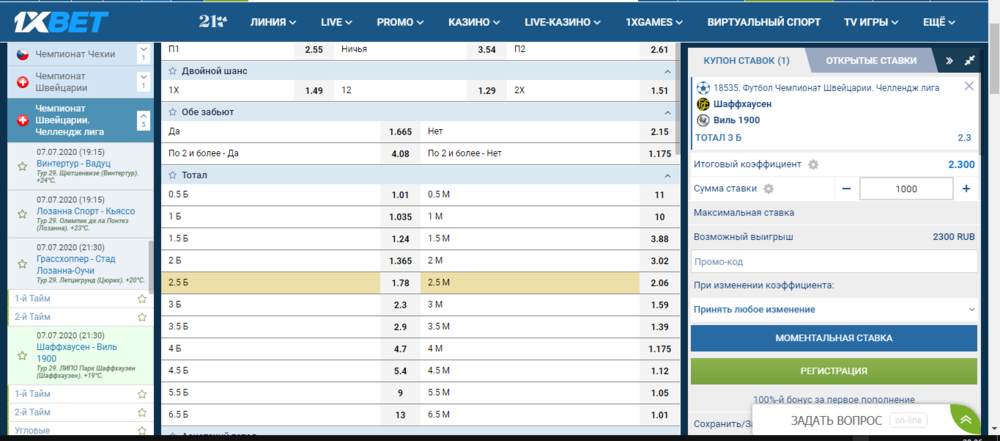The height and width of the screenshot is (441, 1000).
Task: Click the МОМЕНТАЛЬНАЯ СТАВКА button
Action: [x=834, y=338]
